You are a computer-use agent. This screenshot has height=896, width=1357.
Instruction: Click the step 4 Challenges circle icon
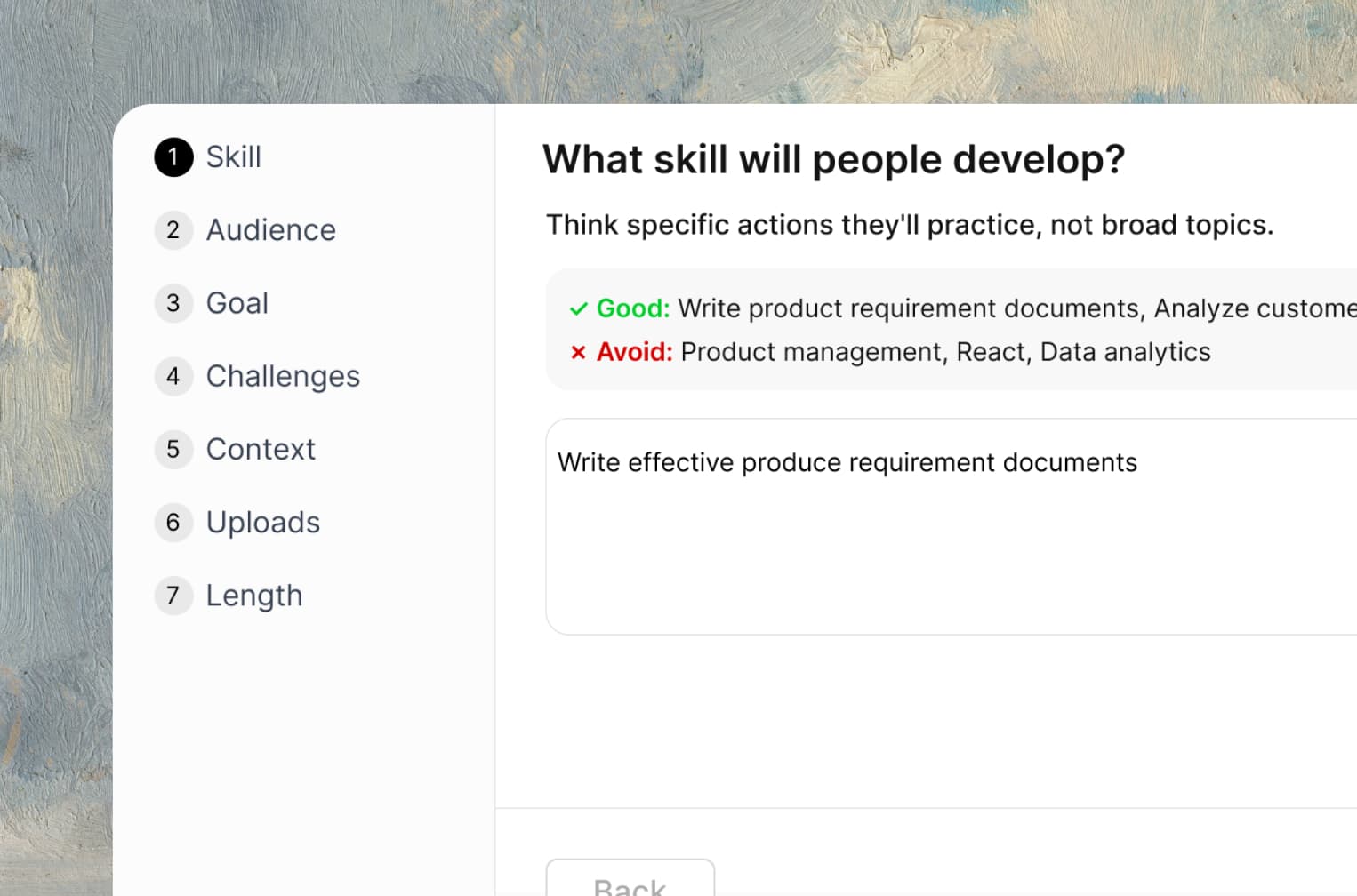[x=173, y=376]
